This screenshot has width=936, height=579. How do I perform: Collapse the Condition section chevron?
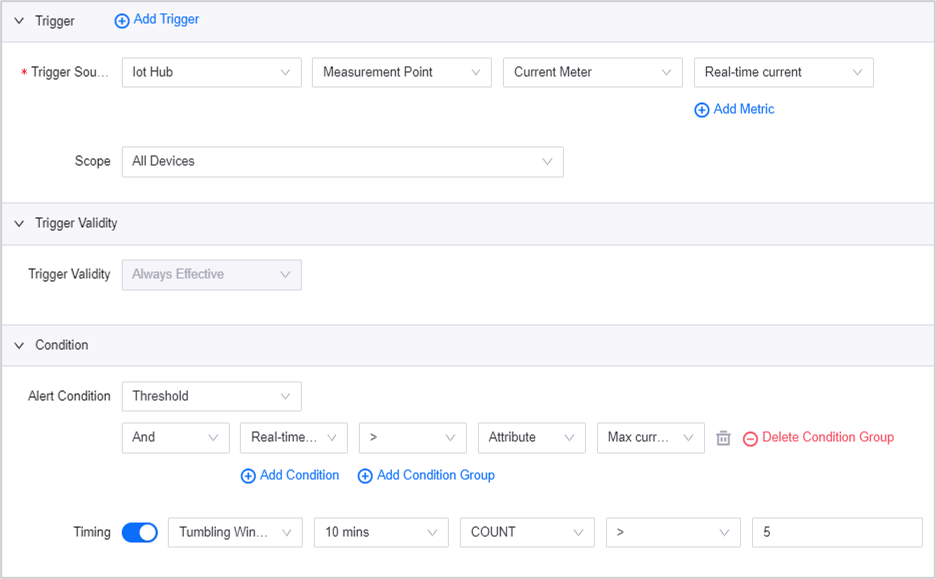(x=19, y=346)
